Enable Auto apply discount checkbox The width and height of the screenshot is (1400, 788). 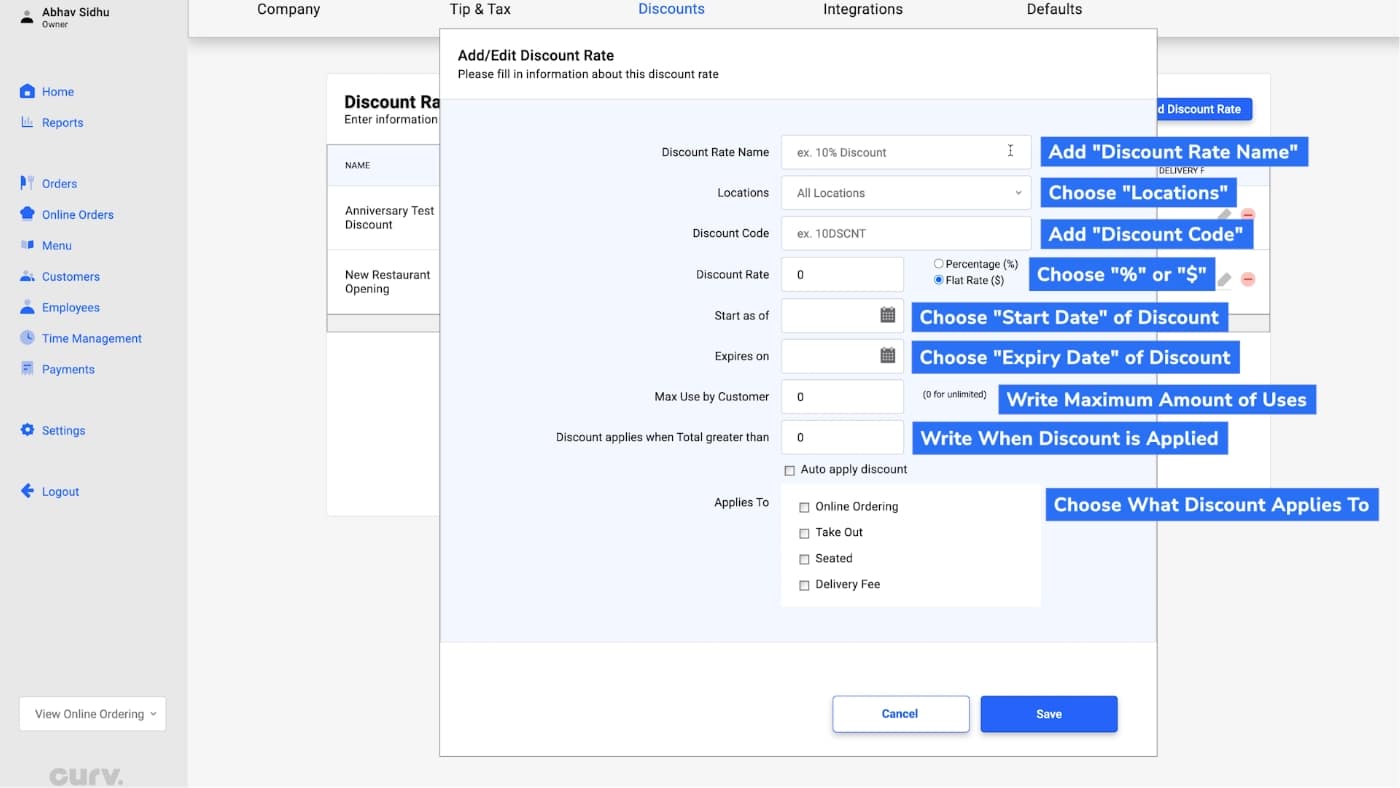click(790, 470)
